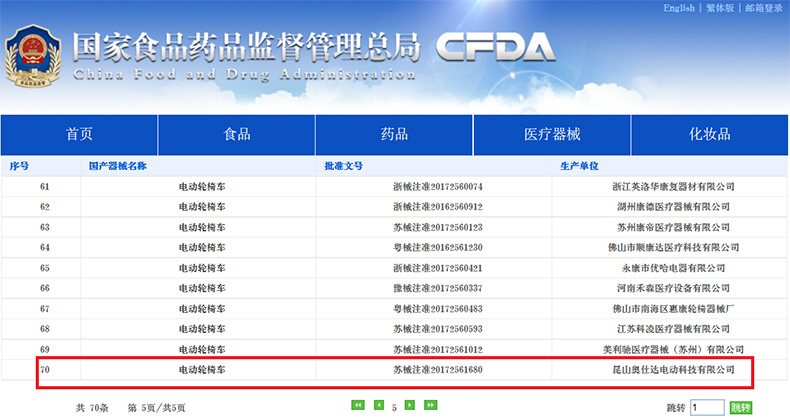Select 电动轮椅车 in row 65
The width and height of the screenshot is (790, 420).
[x=202, y=268]
